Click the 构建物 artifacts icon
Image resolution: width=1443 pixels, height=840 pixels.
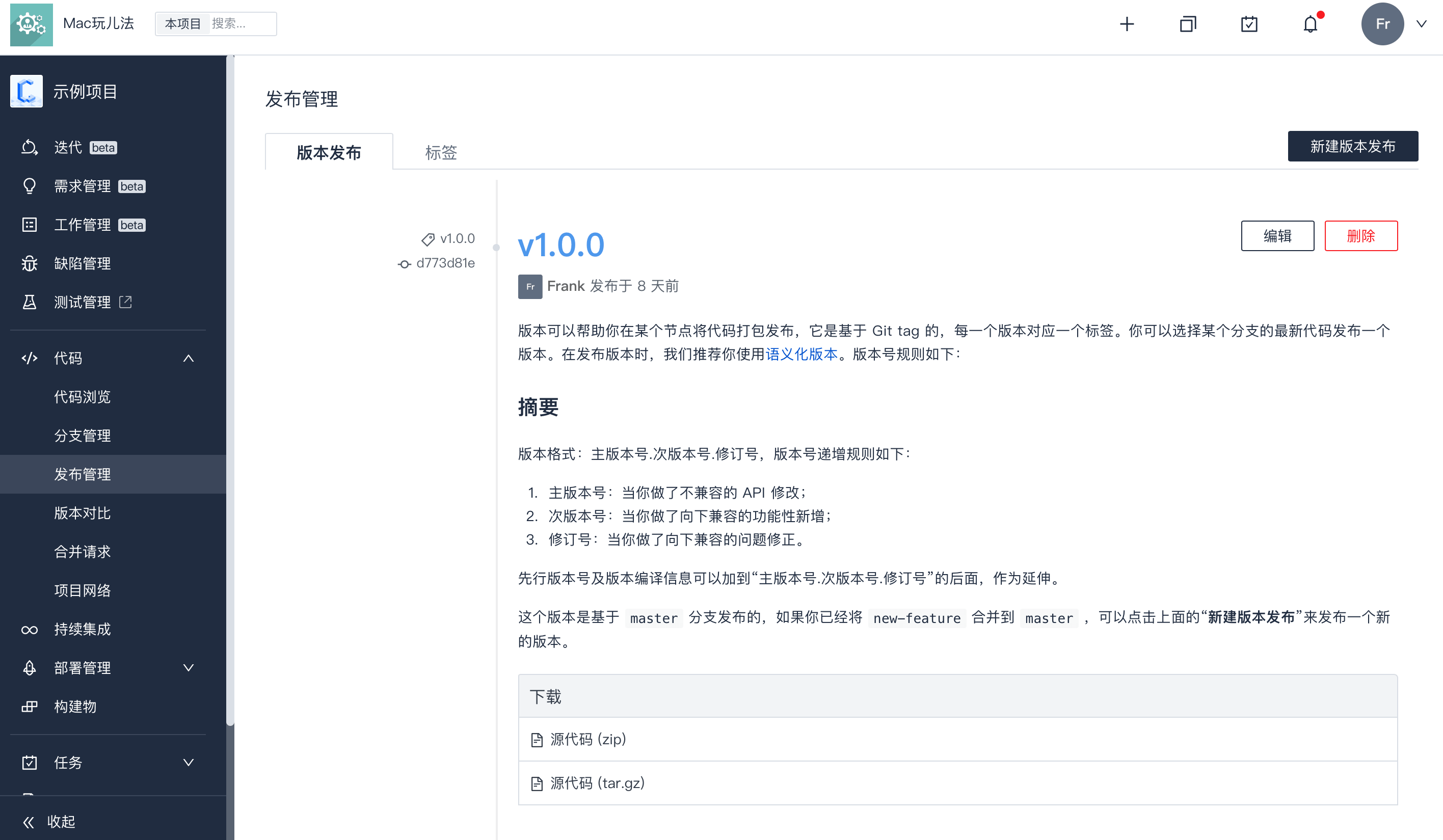click(x=29, y=707)
